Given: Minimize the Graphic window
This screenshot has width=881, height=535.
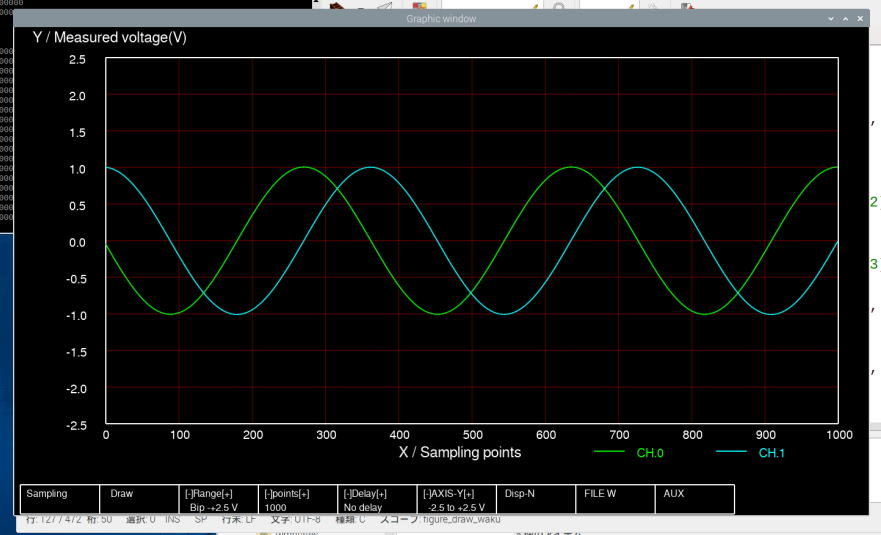Looking at the screenshot, I should point(831,19).
